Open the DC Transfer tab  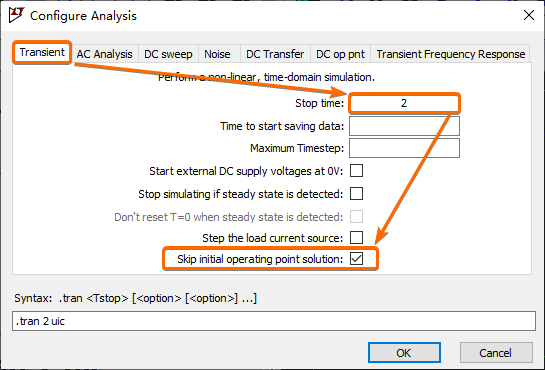[275, 54]
